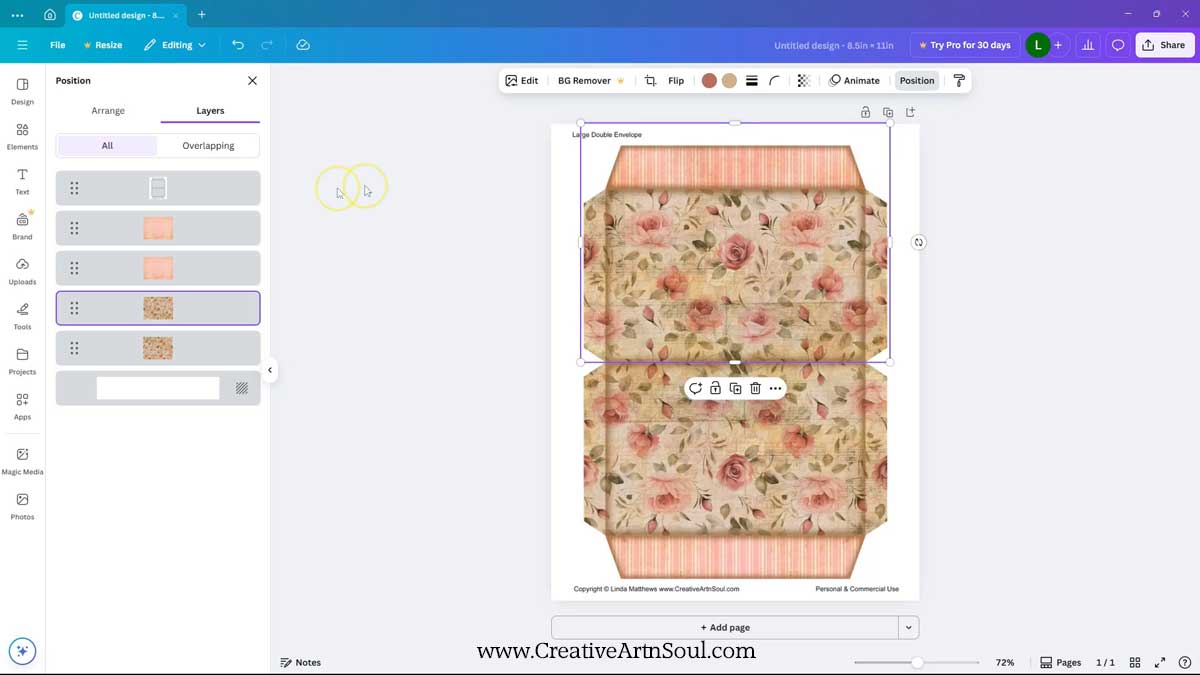Viewport: 1200px width, 675px height.
Task: Pick the rose color swatch
Action: pyautogui.click(x=709, y=81)
